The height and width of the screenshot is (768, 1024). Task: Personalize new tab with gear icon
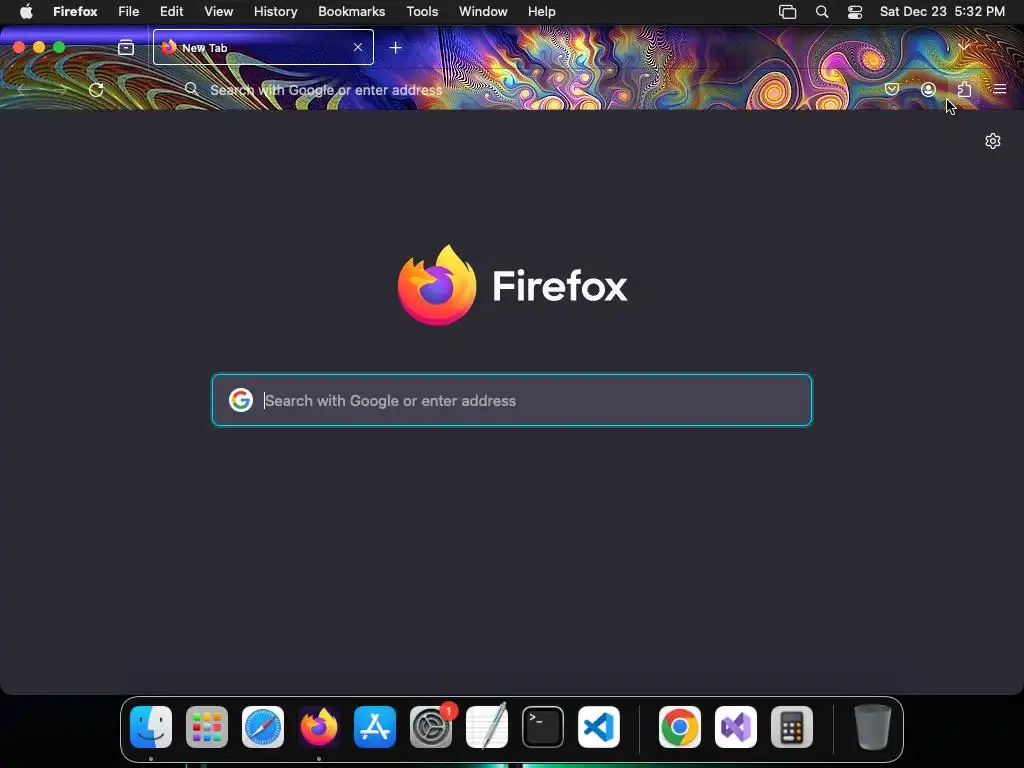click(993, 141)
